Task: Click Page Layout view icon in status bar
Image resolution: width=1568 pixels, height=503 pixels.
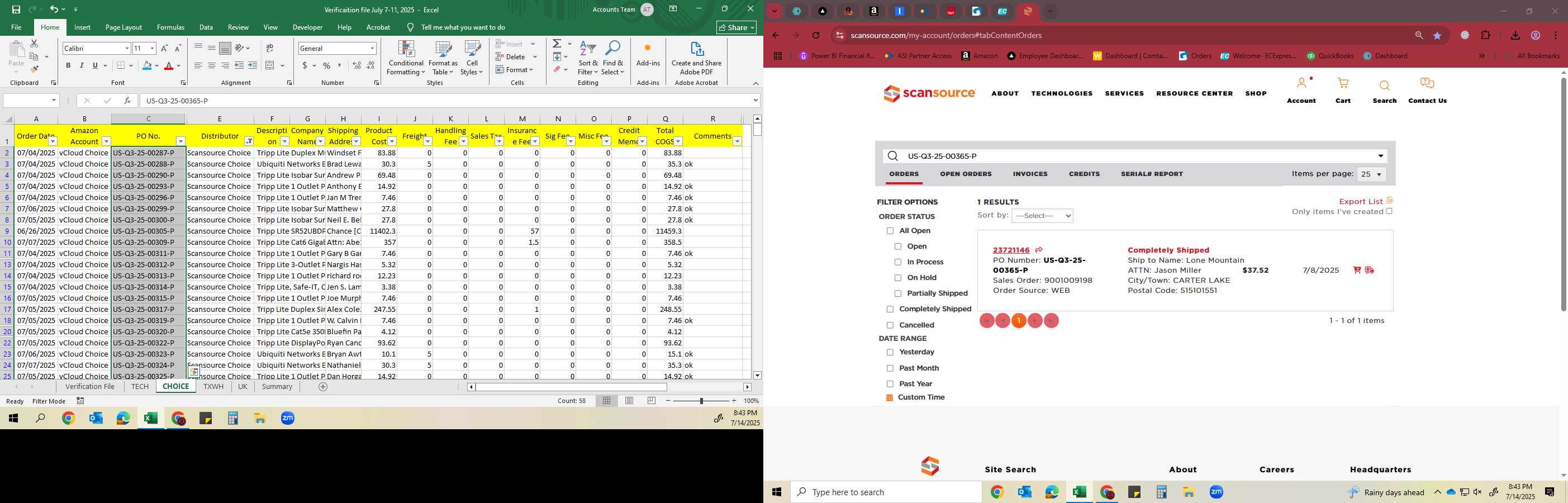Action: pyautogui.click(x=629, y=401)
